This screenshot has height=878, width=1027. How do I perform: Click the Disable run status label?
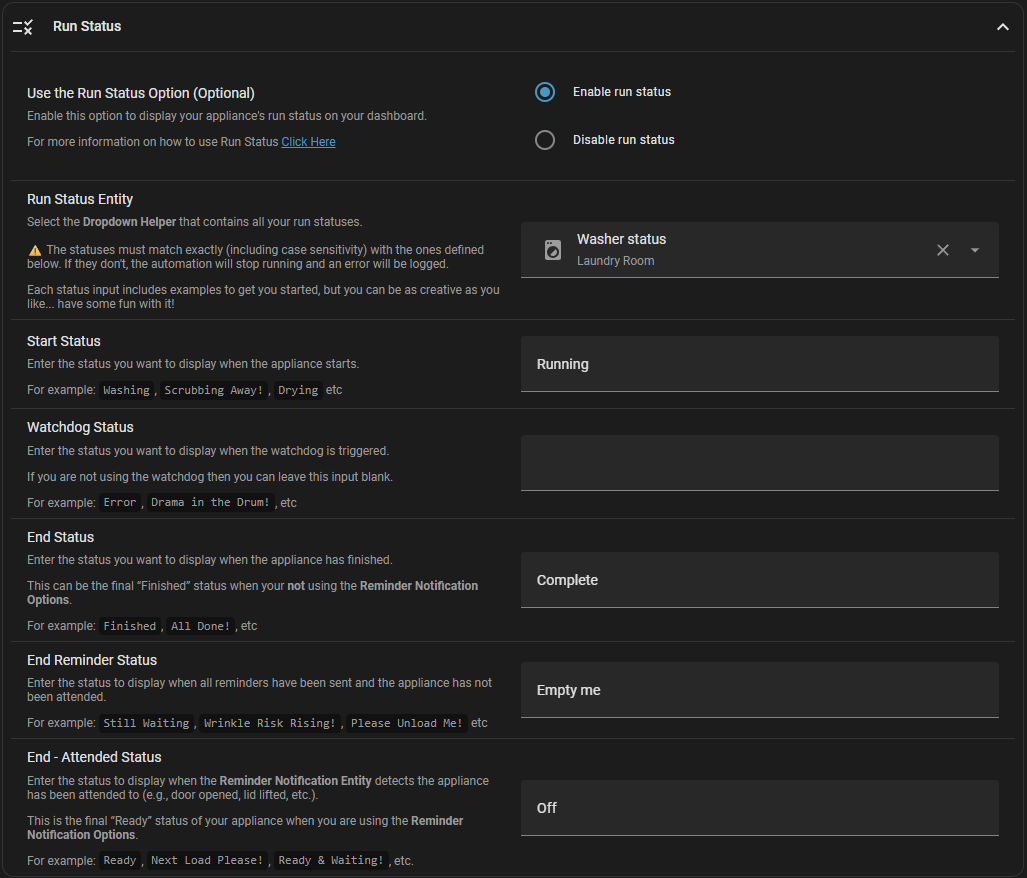point(623,140)
